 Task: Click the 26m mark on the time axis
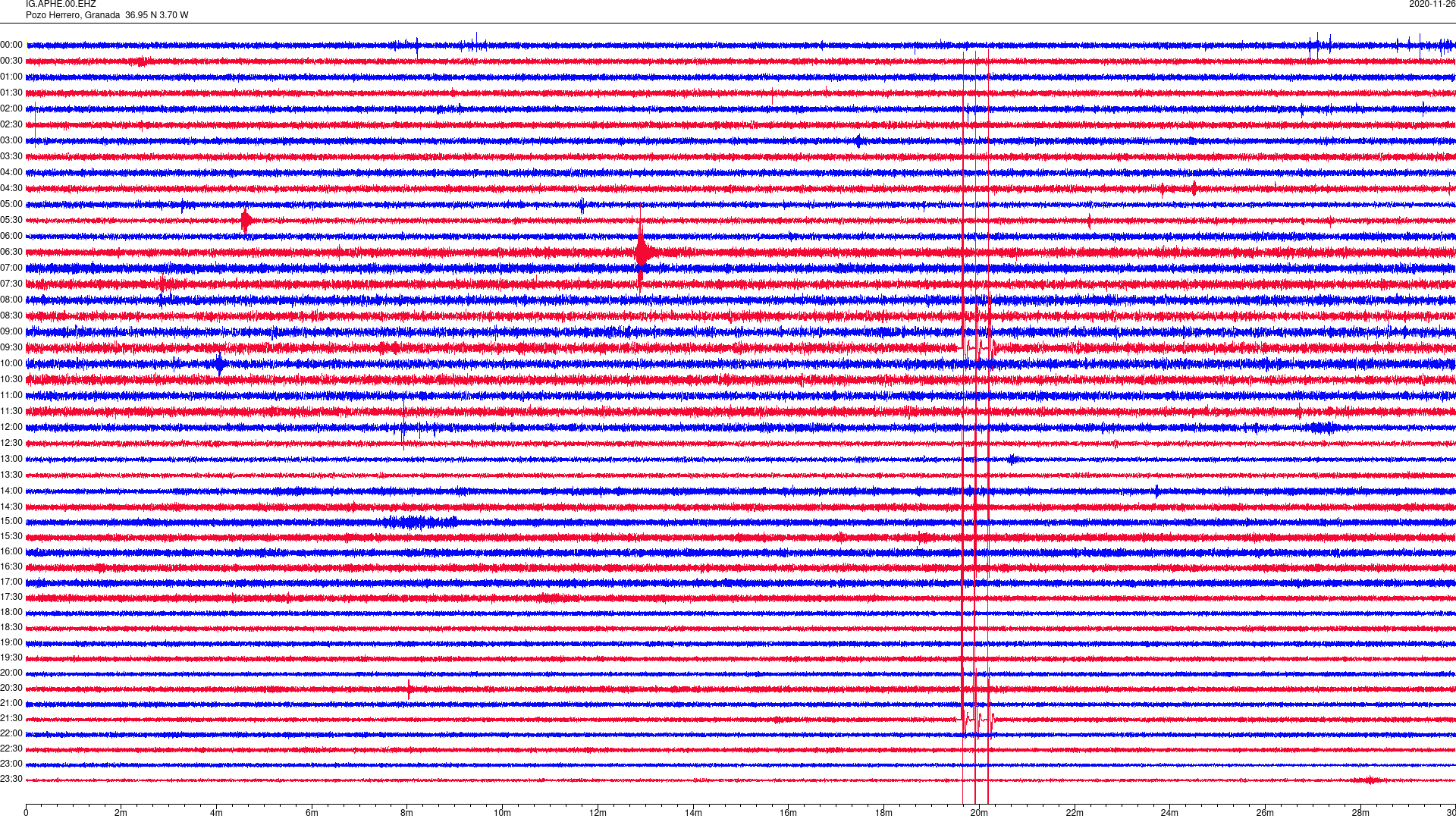(x=1265, y=813)
